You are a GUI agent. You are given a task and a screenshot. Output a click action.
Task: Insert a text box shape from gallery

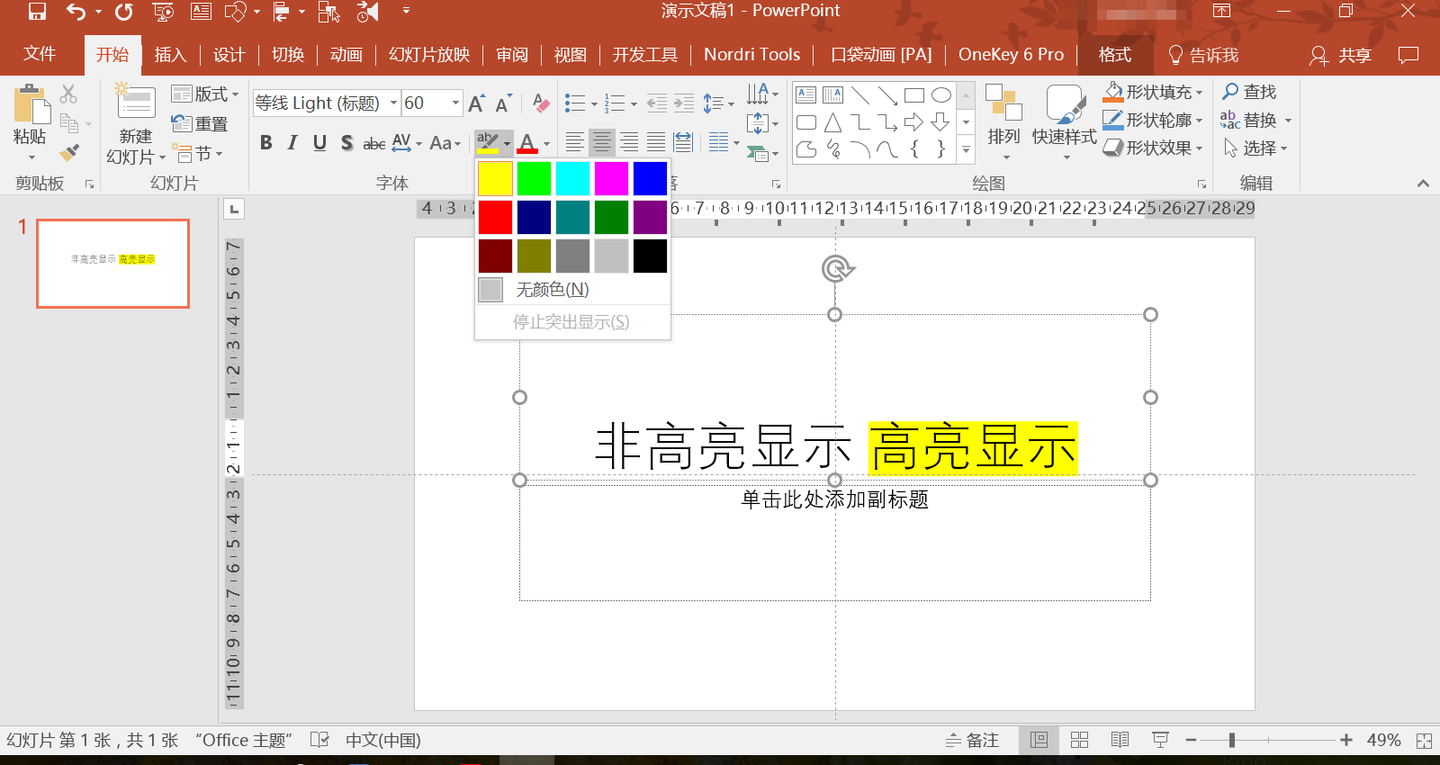806,96
